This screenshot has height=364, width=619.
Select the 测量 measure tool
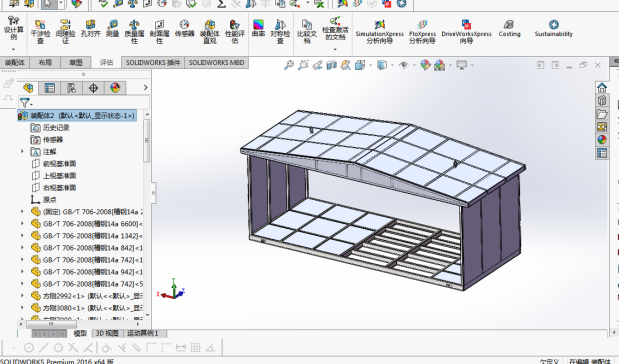pyautogui.click(x=113, y=28)
